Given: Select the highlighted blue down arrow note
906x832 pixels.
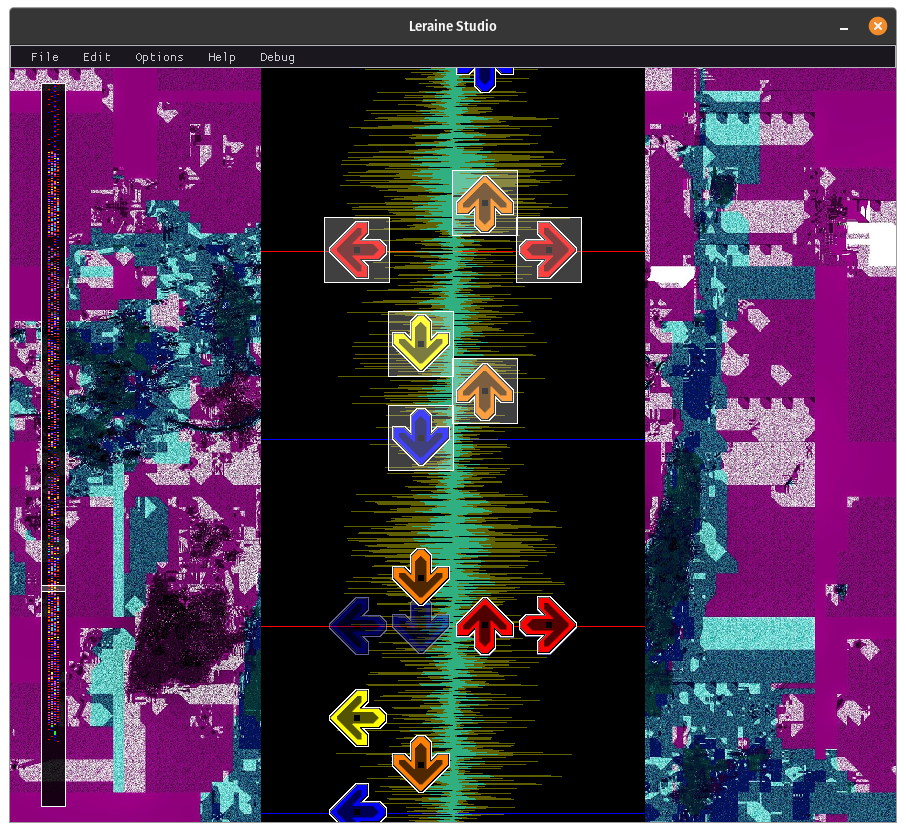Looking at the screenshot, I should click(421, 438).
